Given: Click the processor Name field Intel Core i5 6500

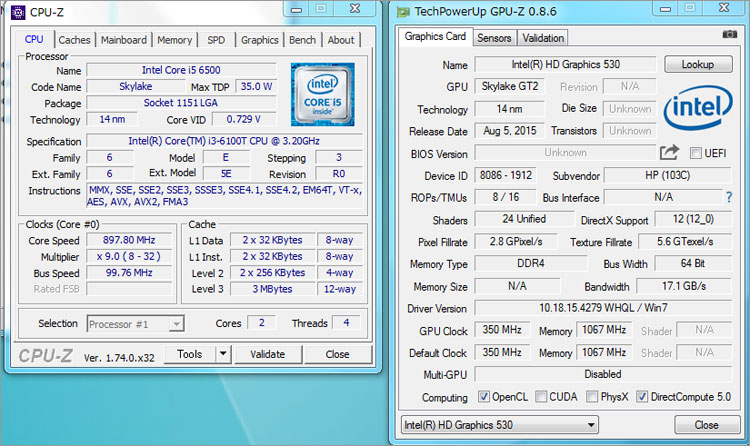Looking at the screenshot, I should pos(181,70).
